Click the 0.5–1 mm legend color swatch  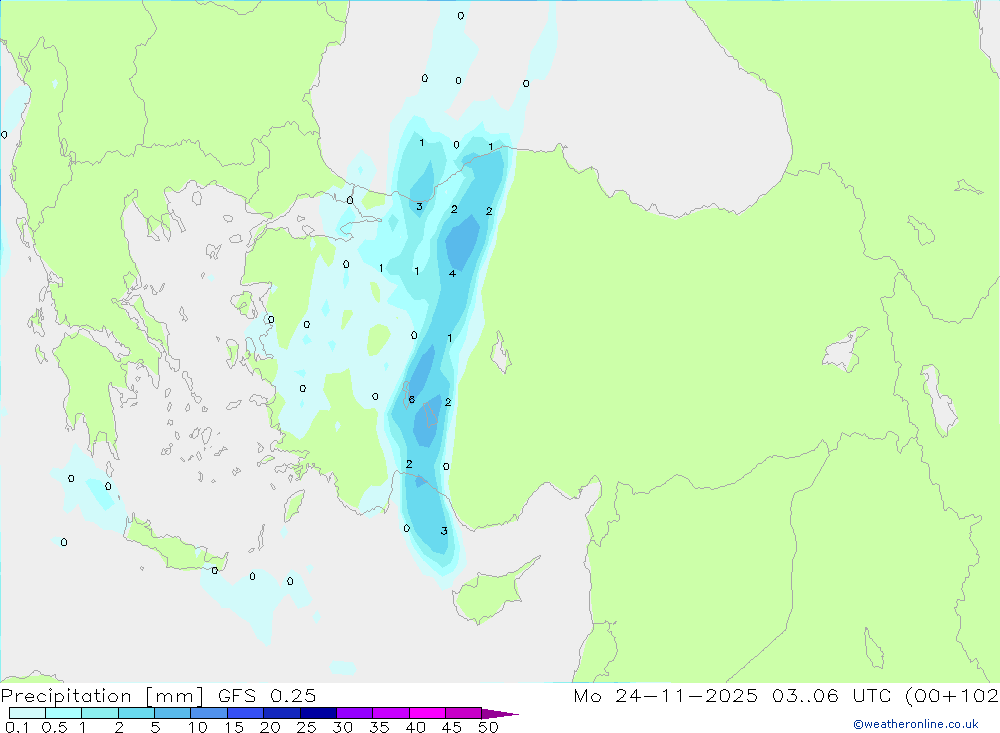[x=64, y=713]
